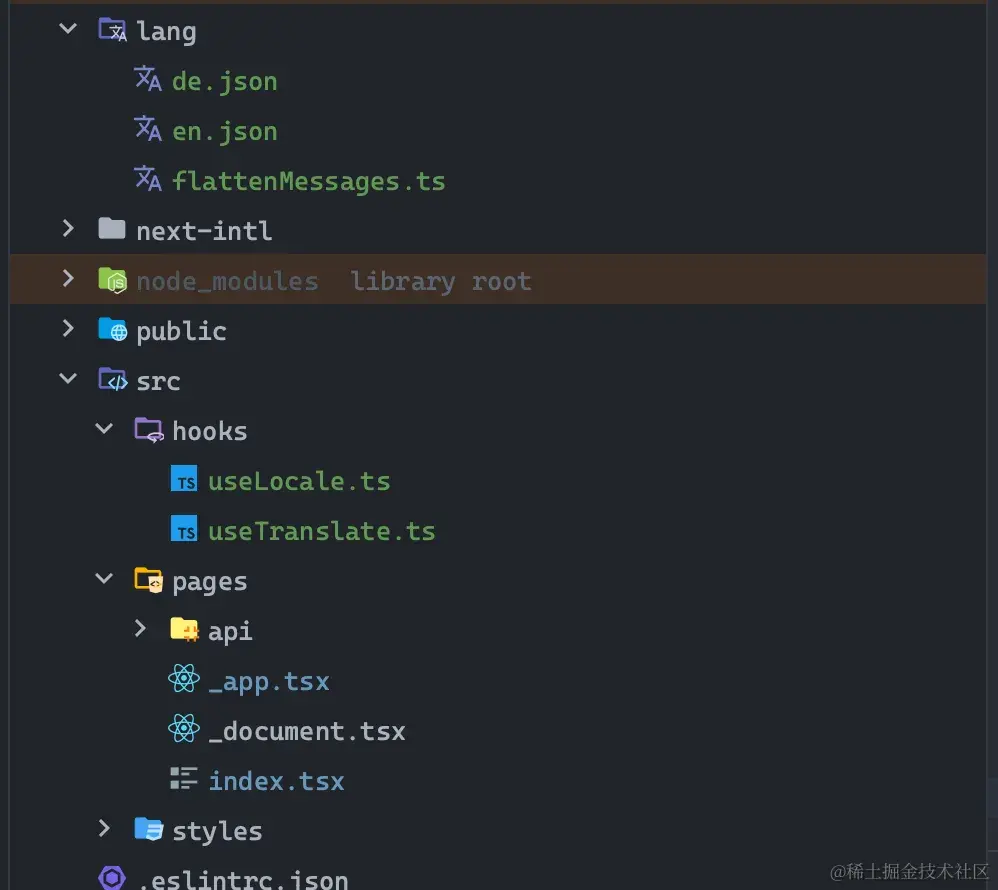Collapse the pages folder chevron
This screenshot has height=890, width=998.
click(104, 579)
